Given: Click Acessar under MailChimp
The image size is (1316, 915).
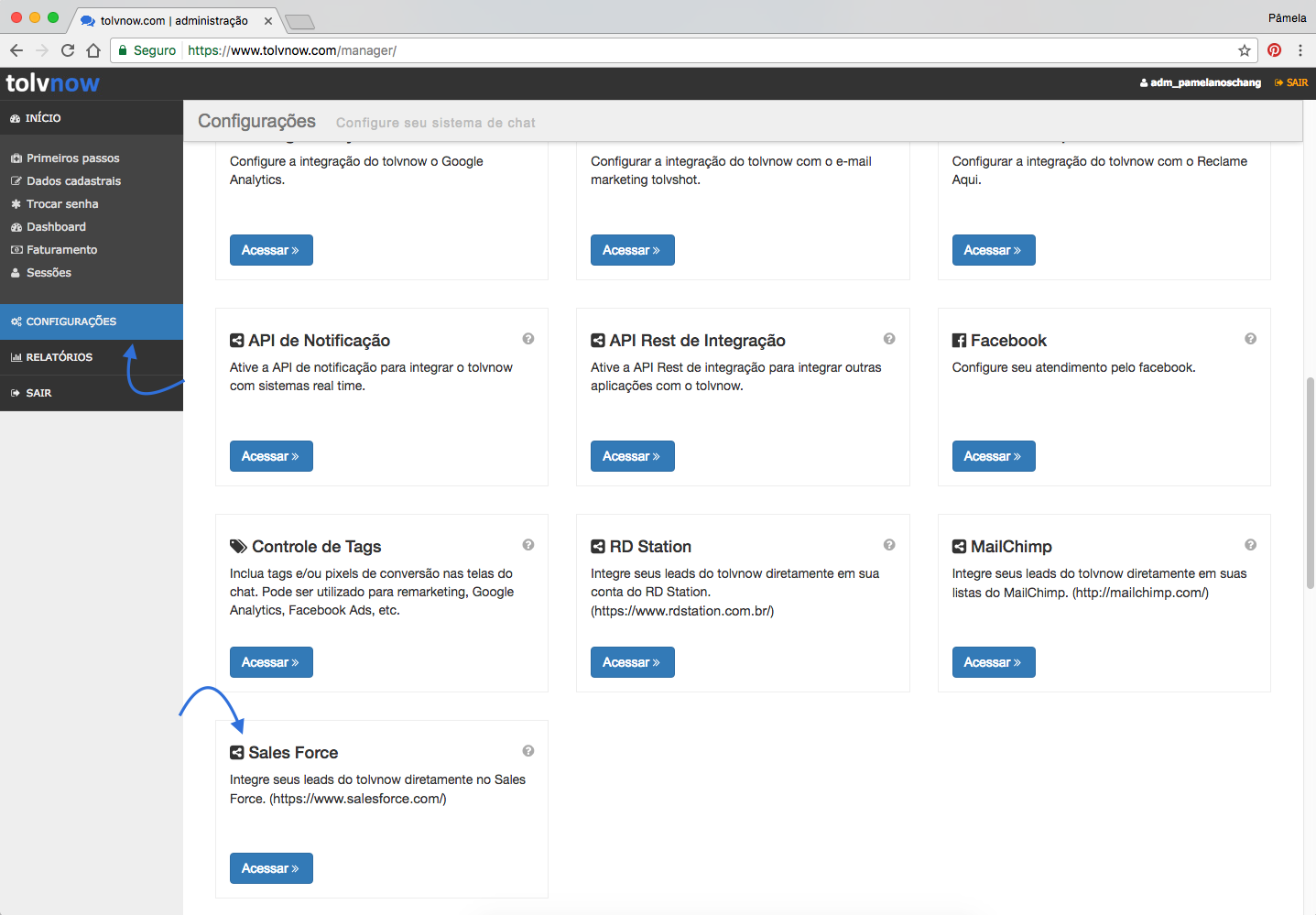Looking at the screenshot, I should (994, 662).
